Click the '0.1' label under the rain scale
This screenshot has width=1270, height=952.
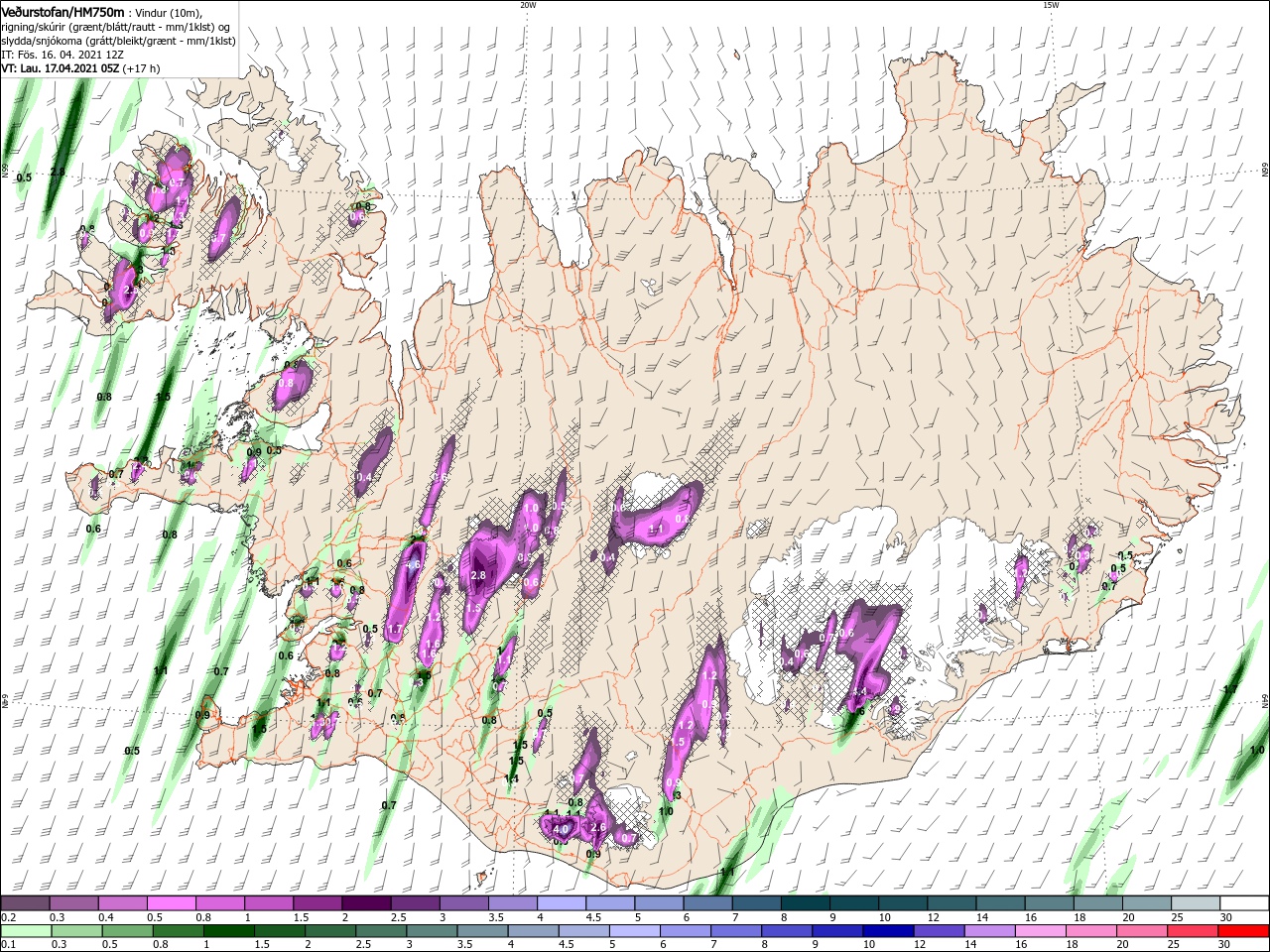[8, 945]
